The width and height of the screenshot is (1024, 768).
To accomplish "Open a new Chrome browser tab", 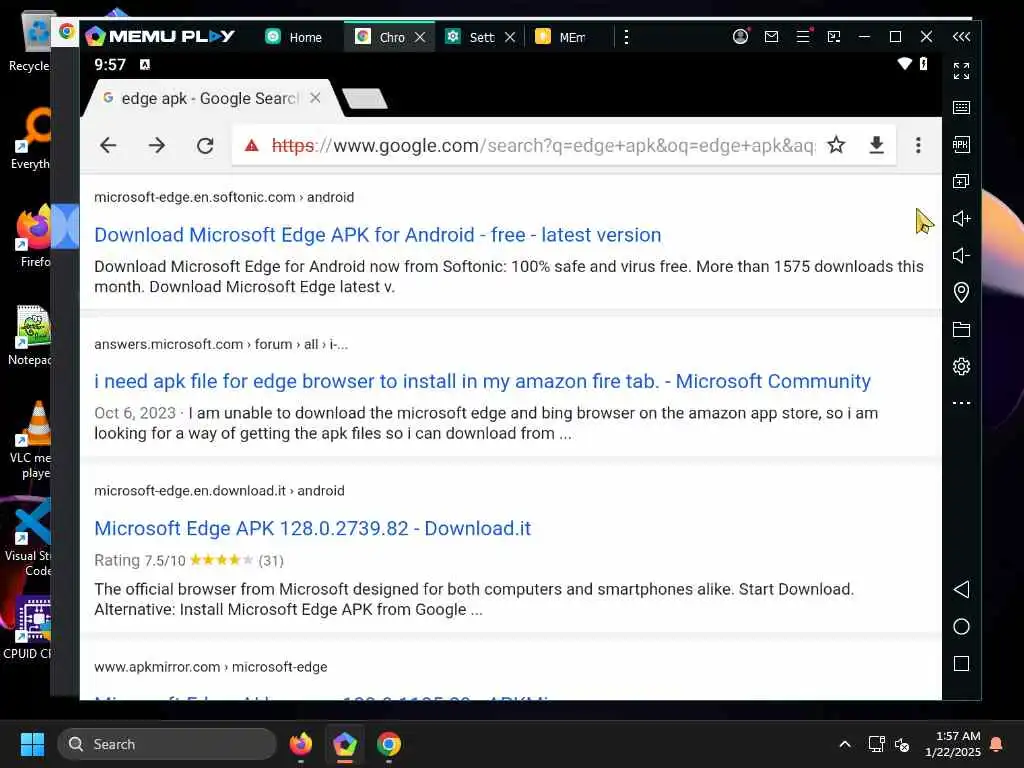I will 364,99.
